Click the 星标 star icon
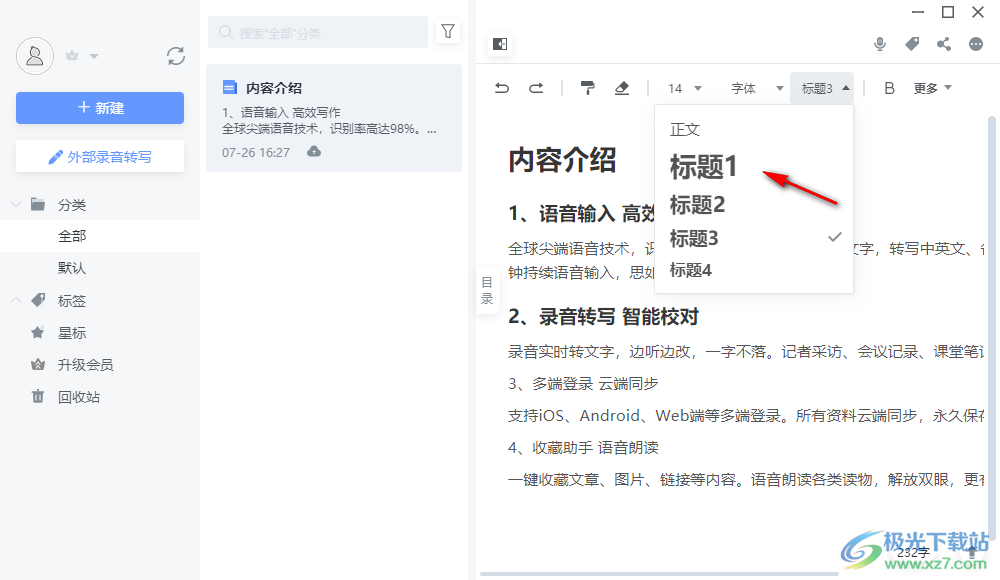This screenshot has height=580, width=1000. coord(38,332)
